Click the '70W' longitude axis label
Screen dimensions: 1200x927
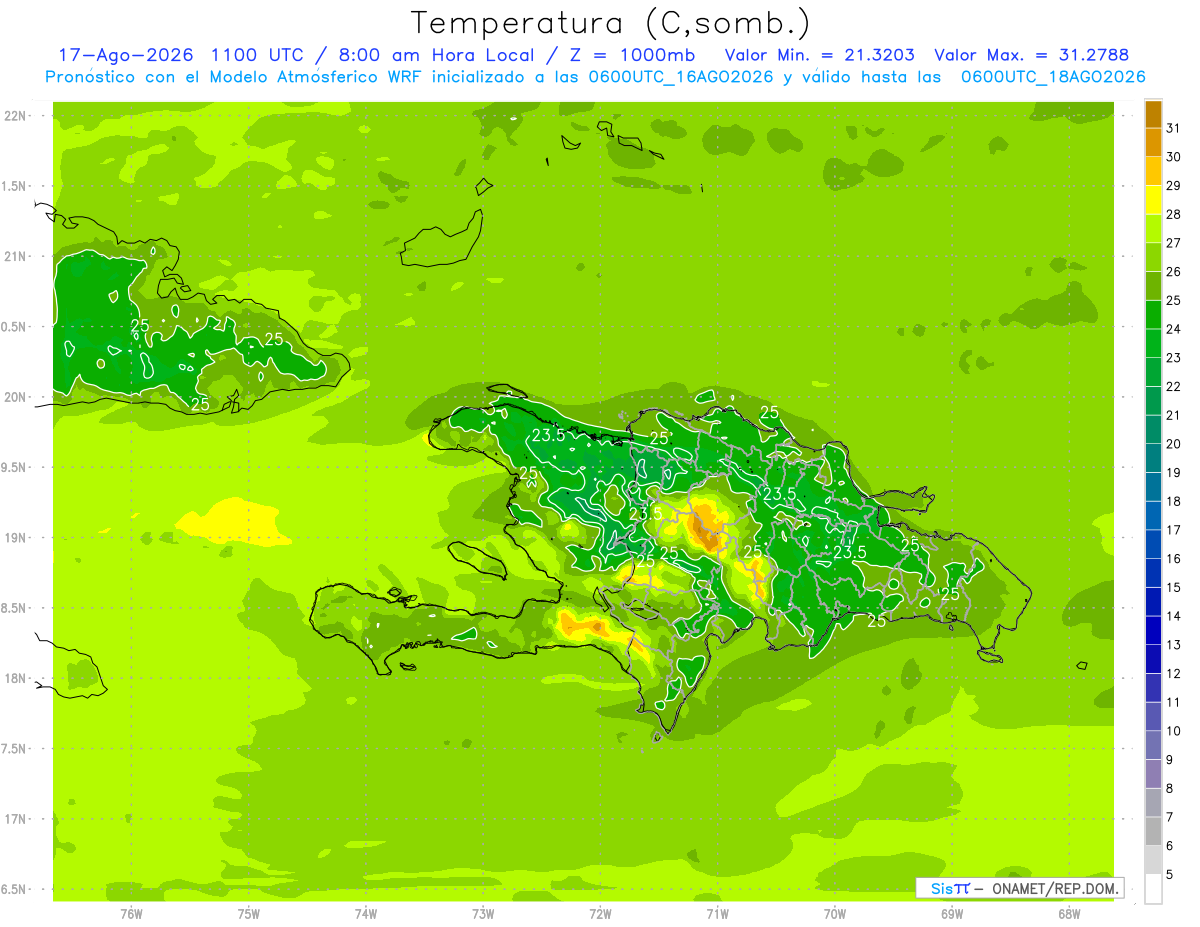(835, 913)
